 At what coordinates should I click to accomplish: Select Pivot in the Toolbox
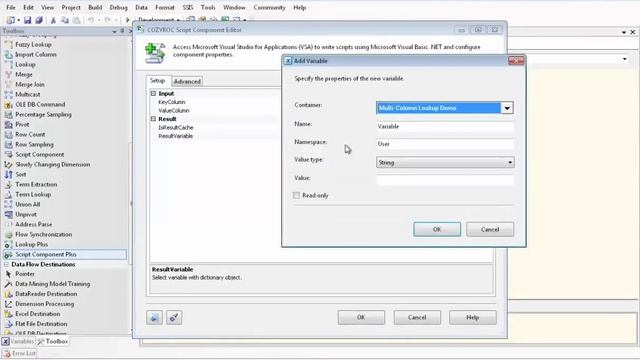22,124
